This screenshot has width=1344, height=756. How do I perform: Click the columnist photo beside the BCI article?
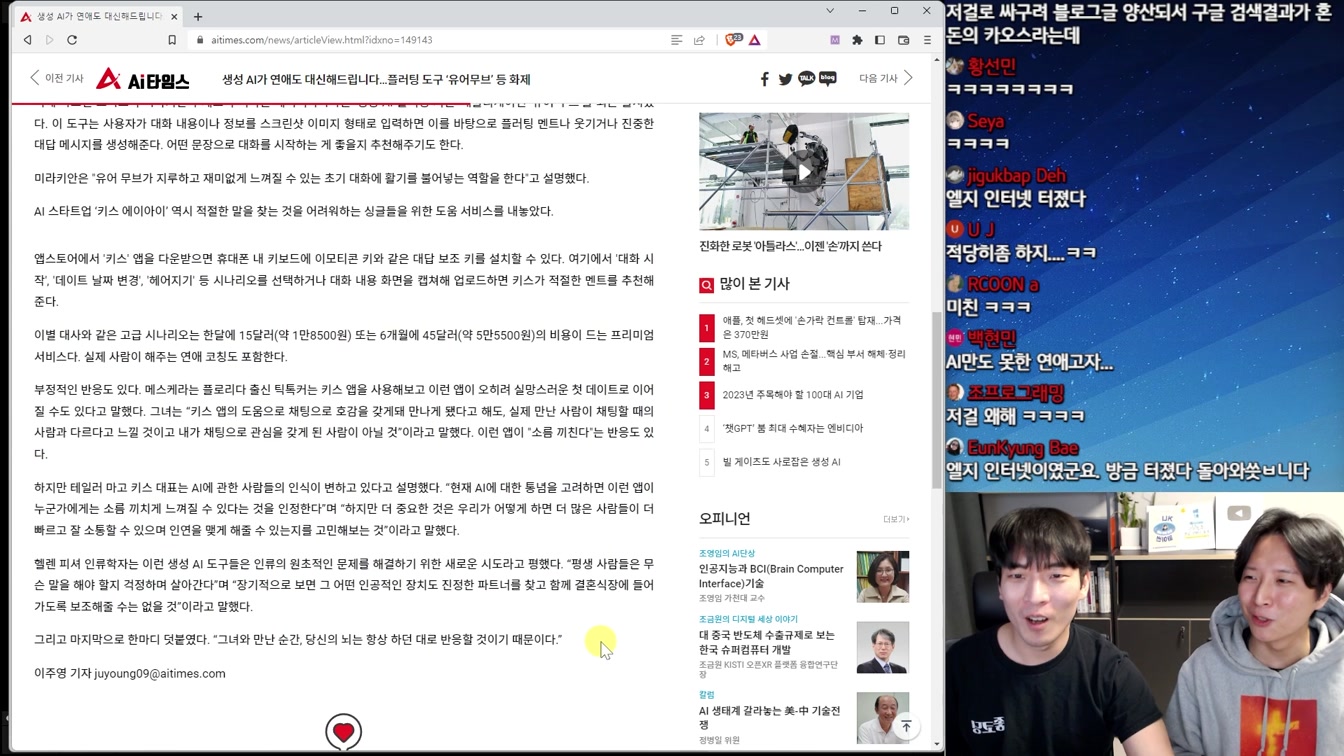[883, 577]
